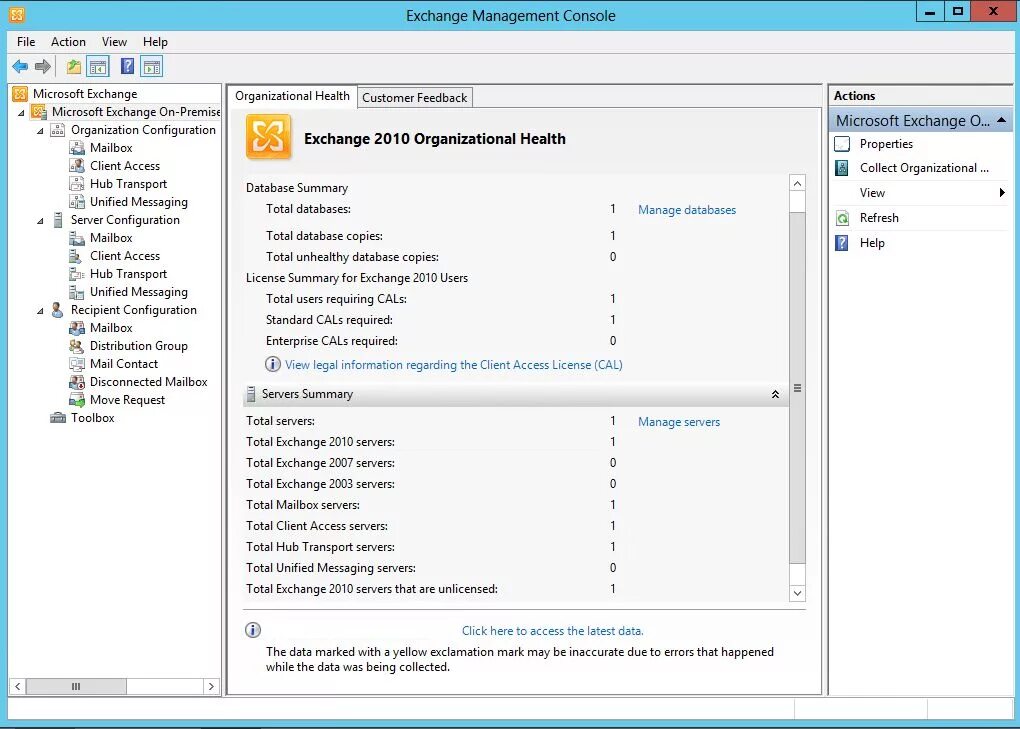Open the View menu
The image size is (1020, 729).
(114, 42)
